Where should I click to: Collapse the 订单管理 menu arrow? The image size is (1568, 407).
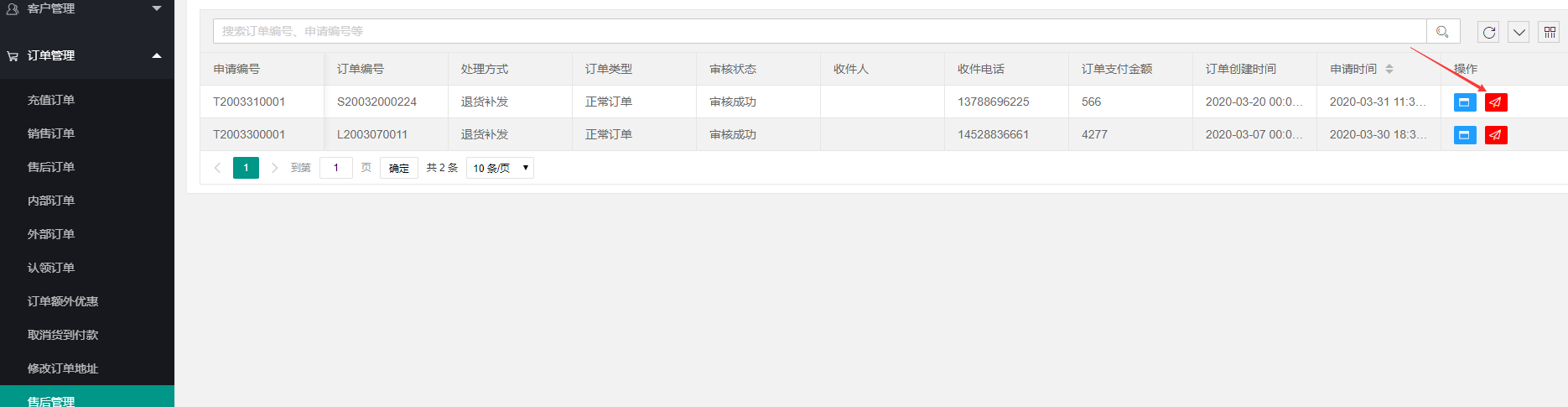[x=157, y=55]
